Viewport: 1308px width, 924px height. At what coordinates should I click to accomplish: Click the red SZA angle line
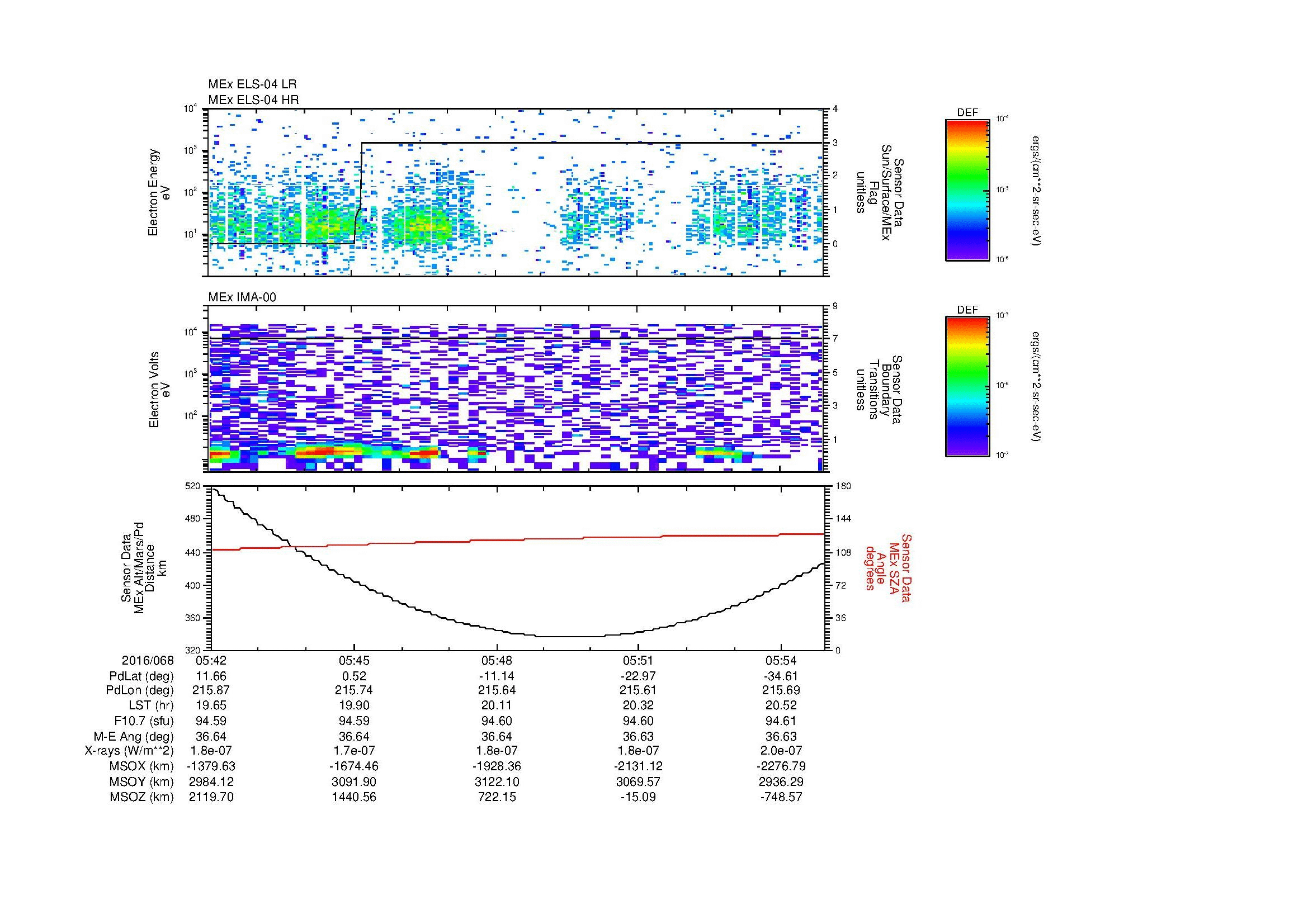(517, 541)
